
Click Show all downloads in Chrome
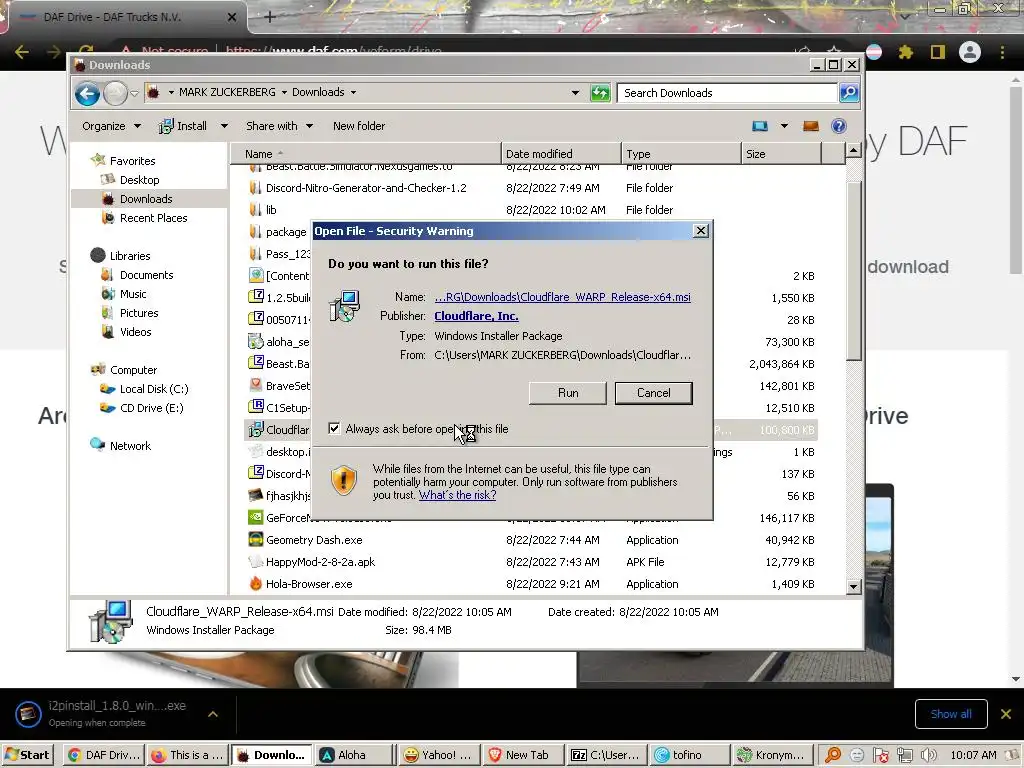(951, 714)
